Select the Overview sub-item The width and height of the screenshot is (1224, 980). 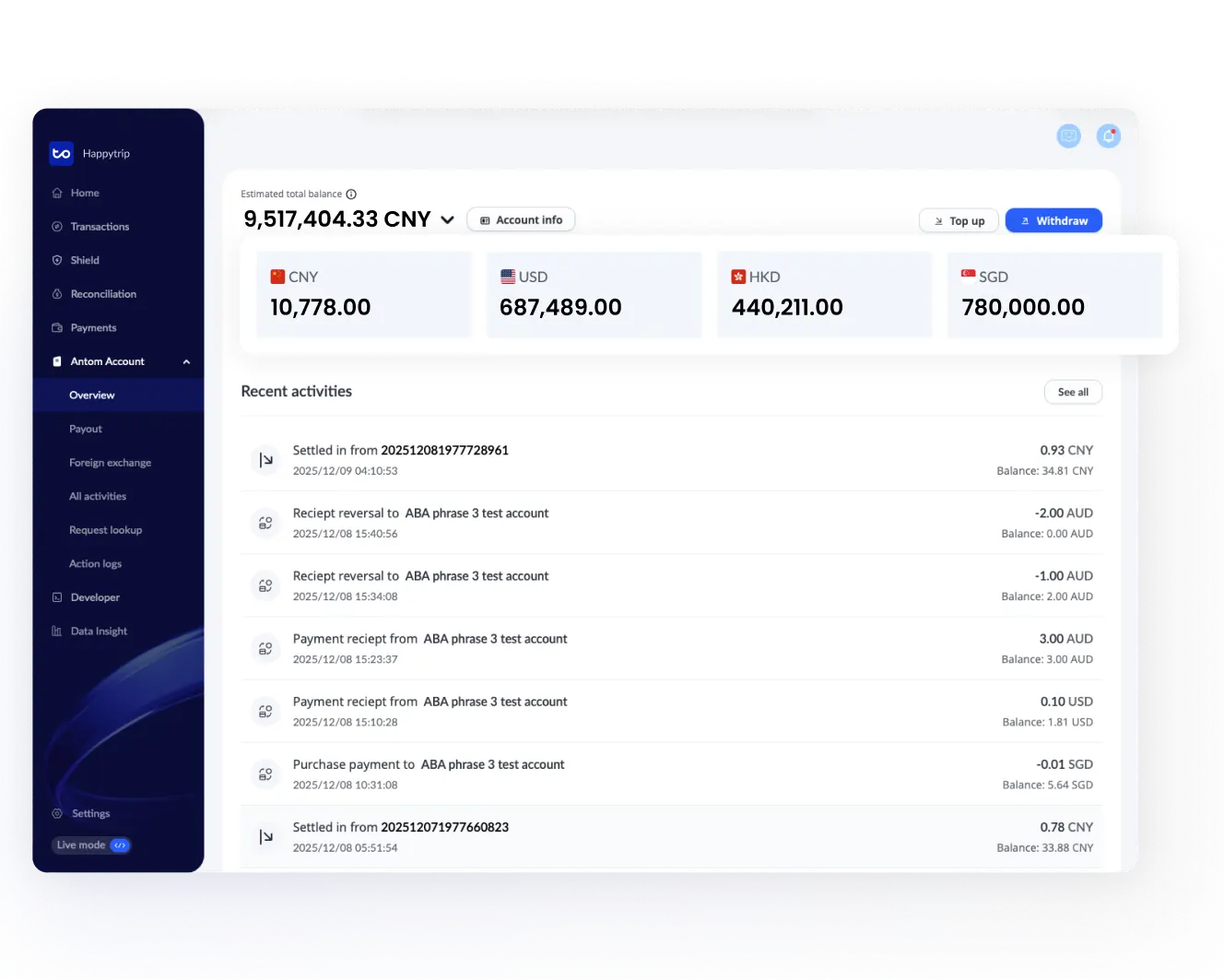(118, 396)
